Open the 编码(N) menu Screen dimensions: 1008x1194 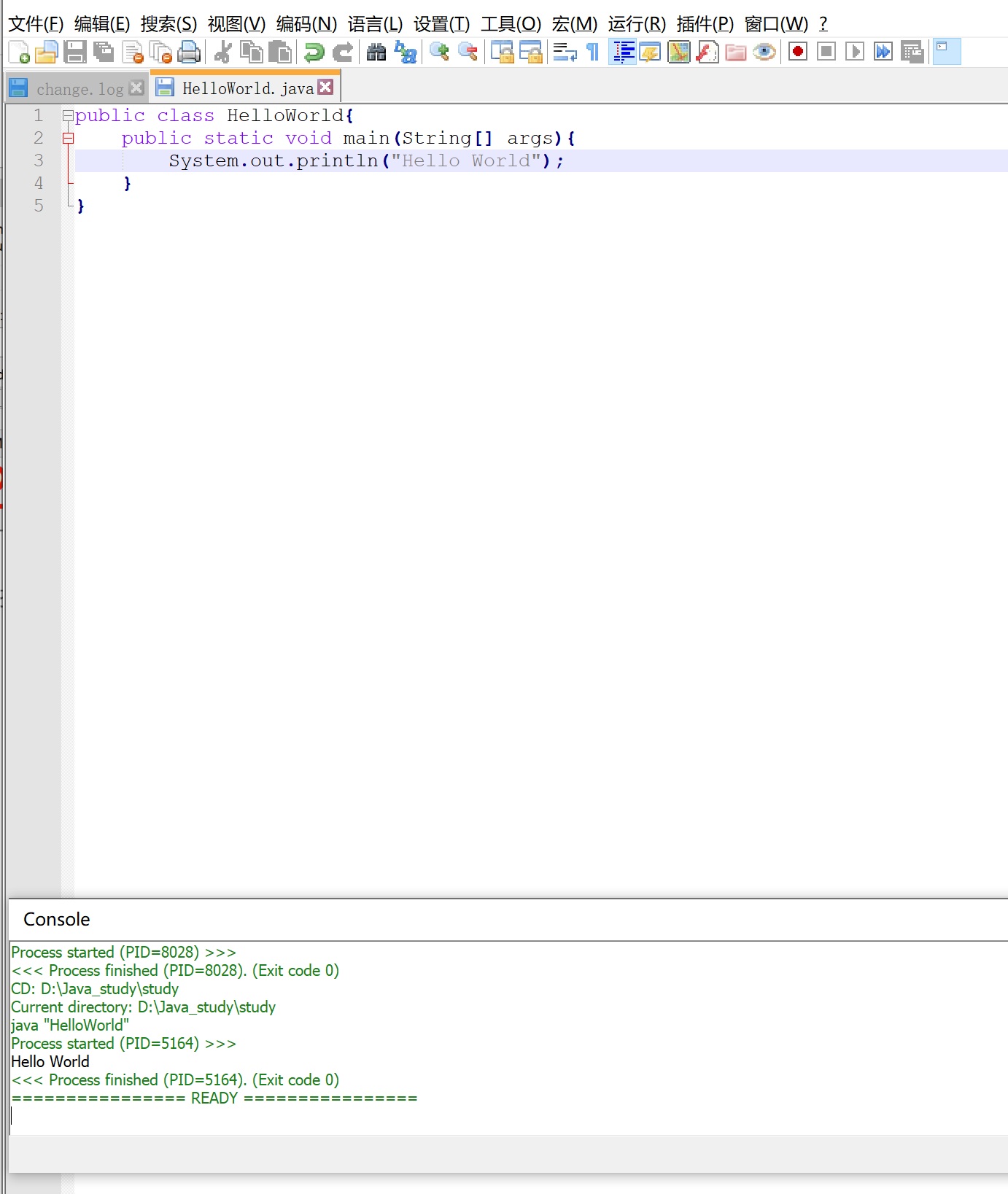coord(306,24)
